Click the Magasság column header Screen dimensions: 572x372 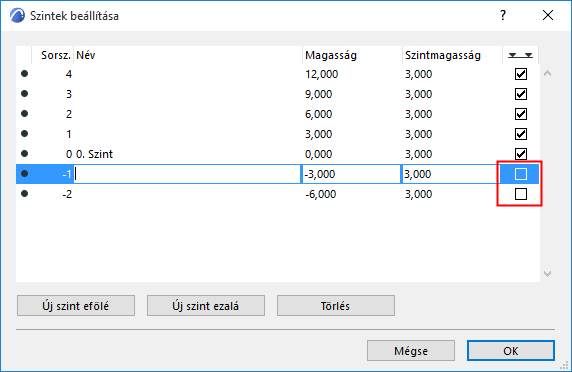331,55
